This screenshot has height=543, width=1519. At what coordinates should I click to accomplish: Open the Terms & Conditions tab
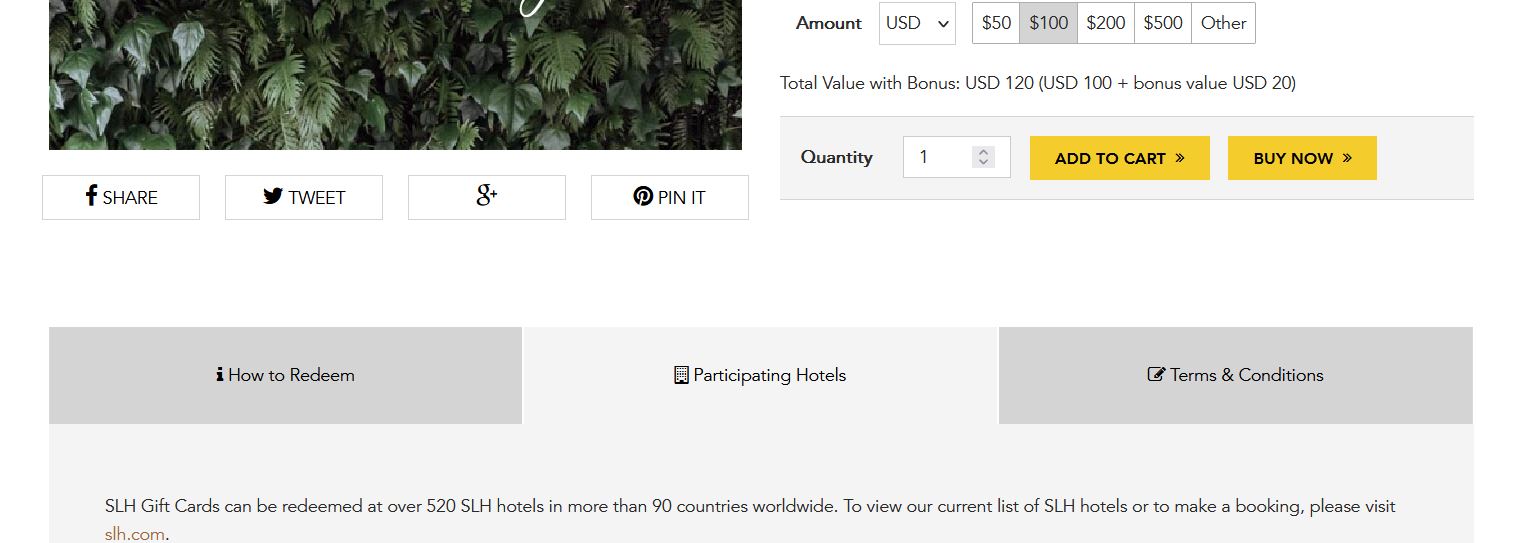[x=1236, y=375]
